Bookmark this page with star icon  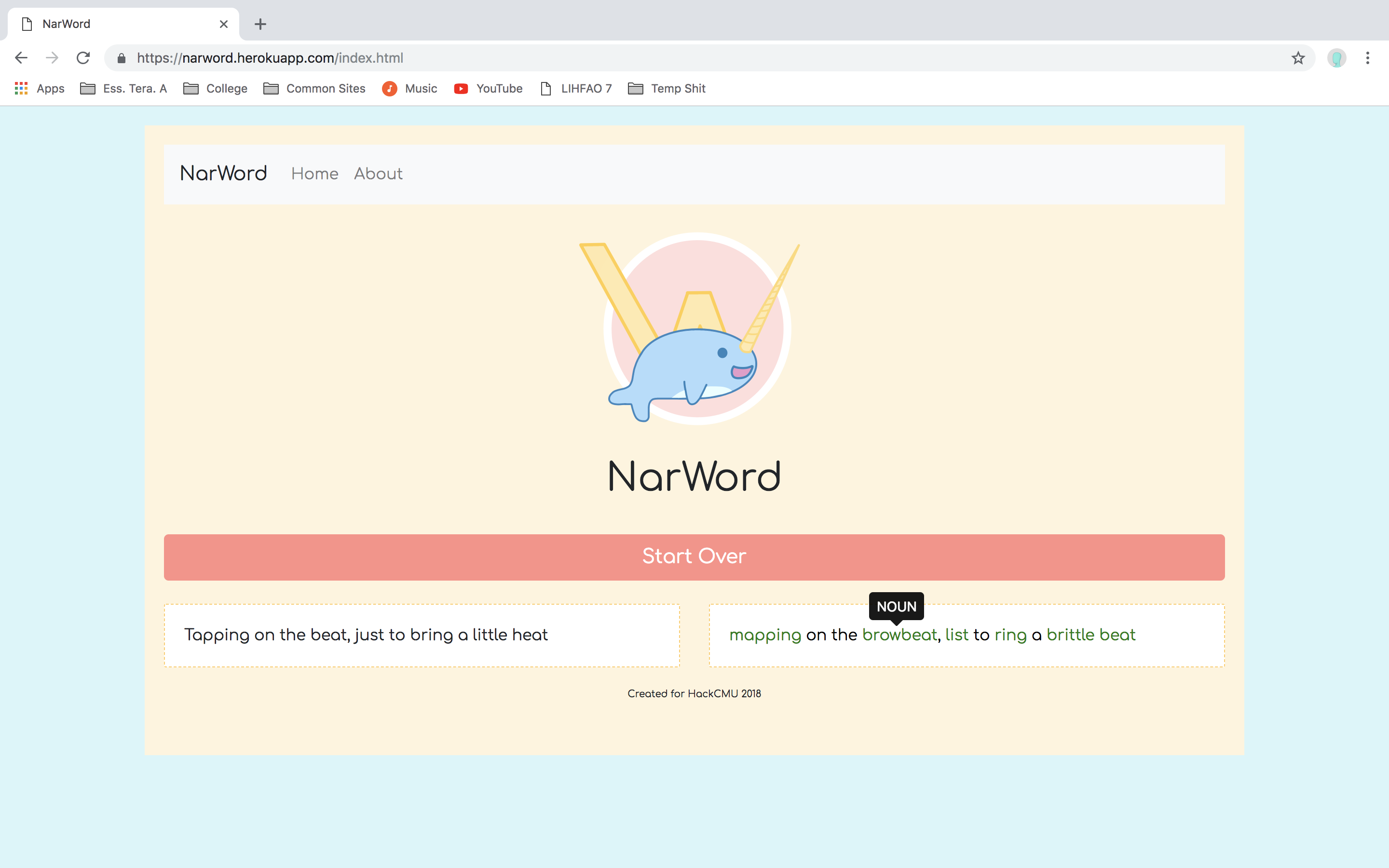pos(1298,58)
